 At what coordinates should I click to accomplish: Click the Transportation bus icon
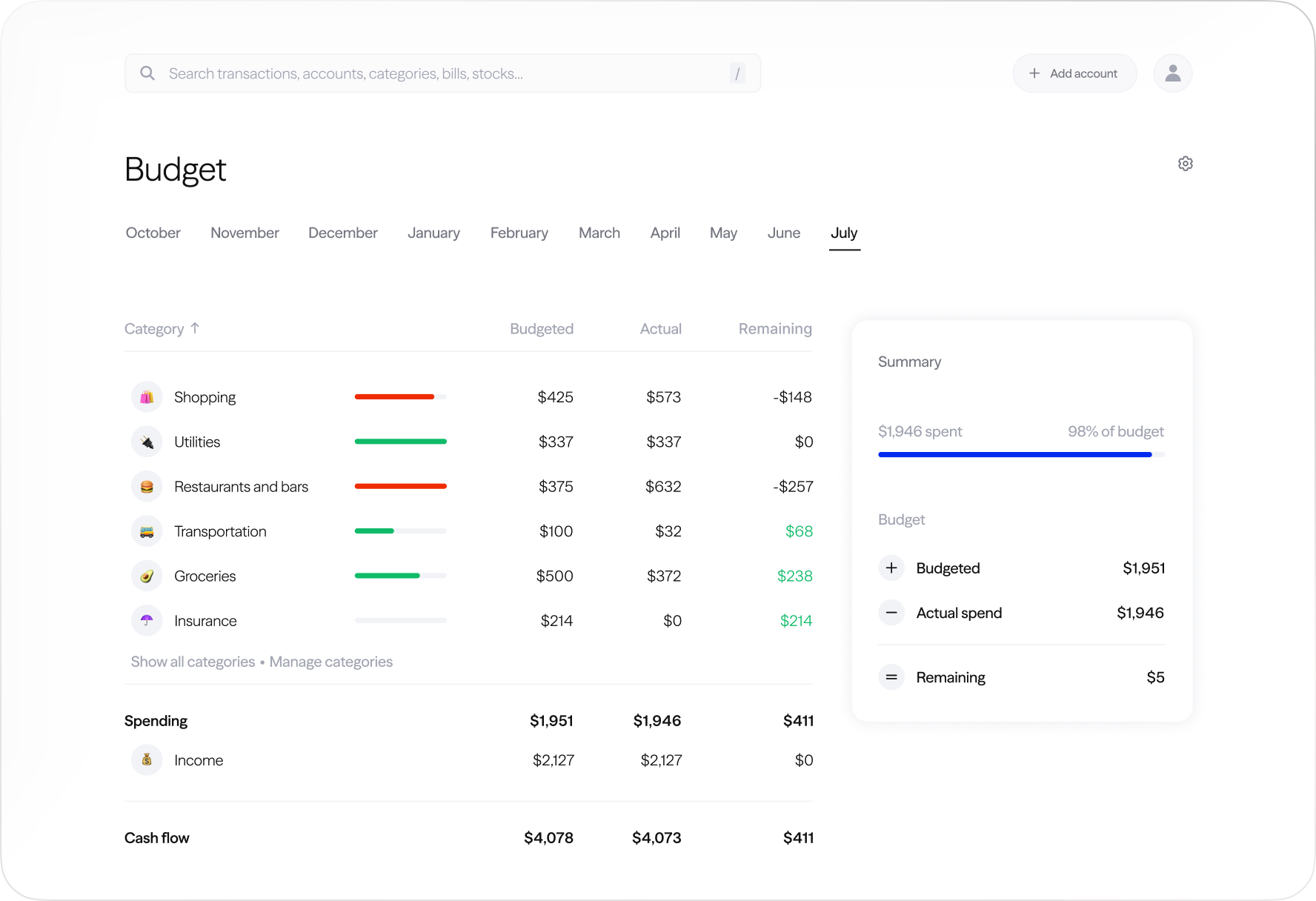point(147,531)
